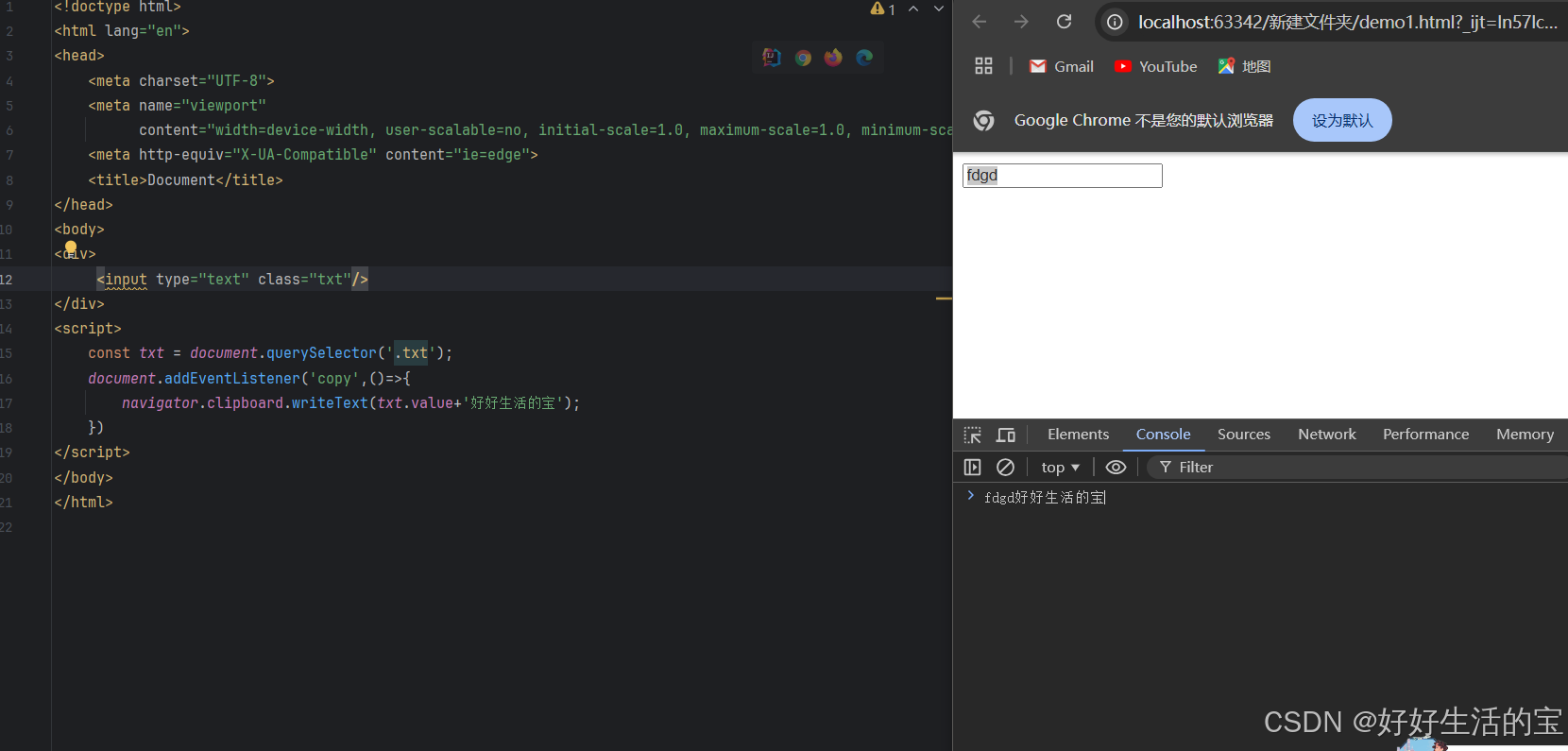Switch to Performance tab in DevTools
The width and height of the screenshot is (1568, 751).
[1426, 435]
